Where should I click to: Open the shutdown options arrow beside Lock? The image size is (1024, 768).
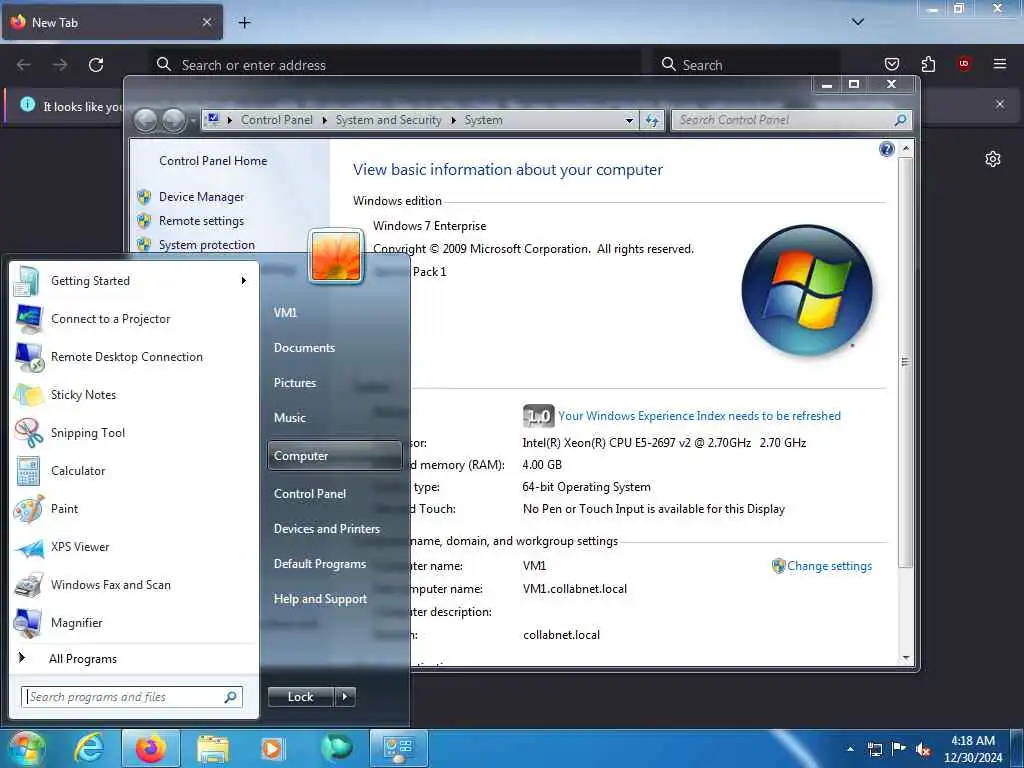click(x=345, y=697)
